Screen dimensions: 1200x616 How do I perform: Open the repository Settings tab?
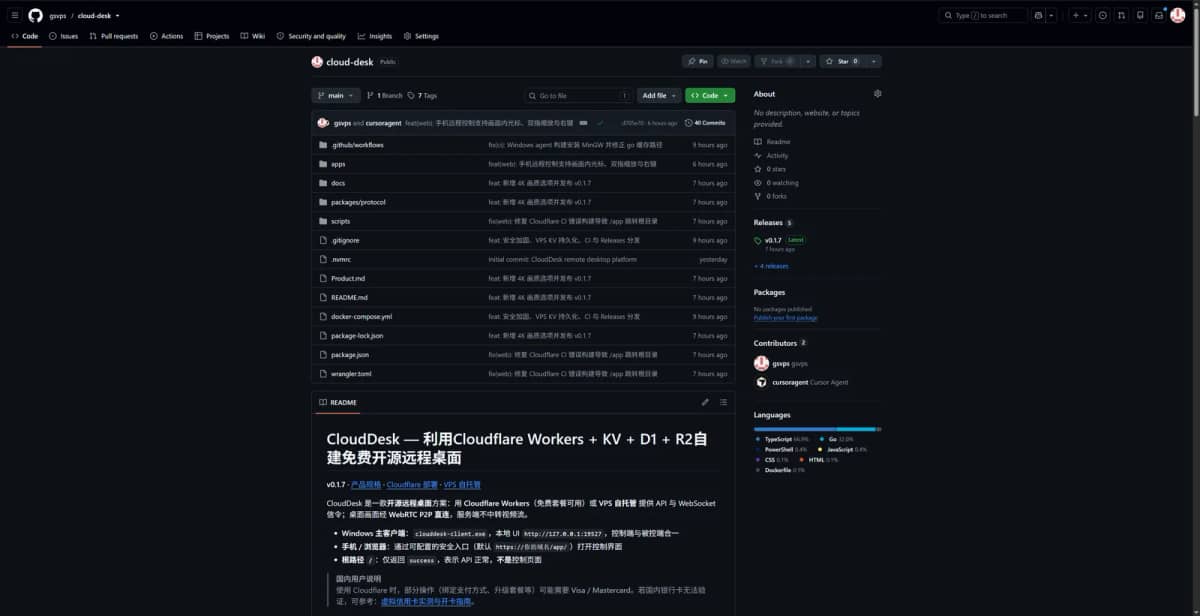tap(421, 36)
